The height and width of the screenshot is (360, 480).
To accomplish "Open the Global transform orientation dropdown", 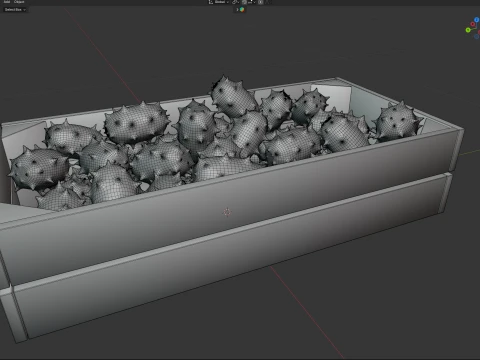I will tap(219, 2).
